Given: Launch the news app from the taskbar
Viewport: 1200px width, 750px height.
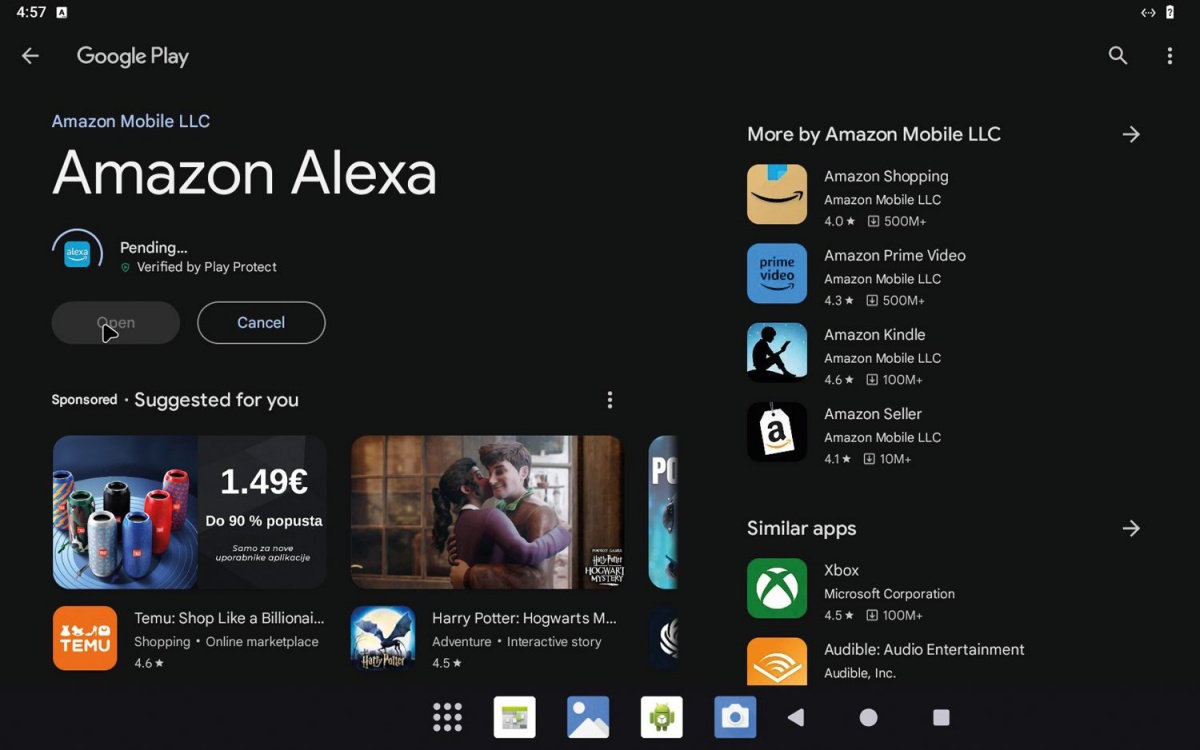Looking at the screenshot, I should (515, 717).
